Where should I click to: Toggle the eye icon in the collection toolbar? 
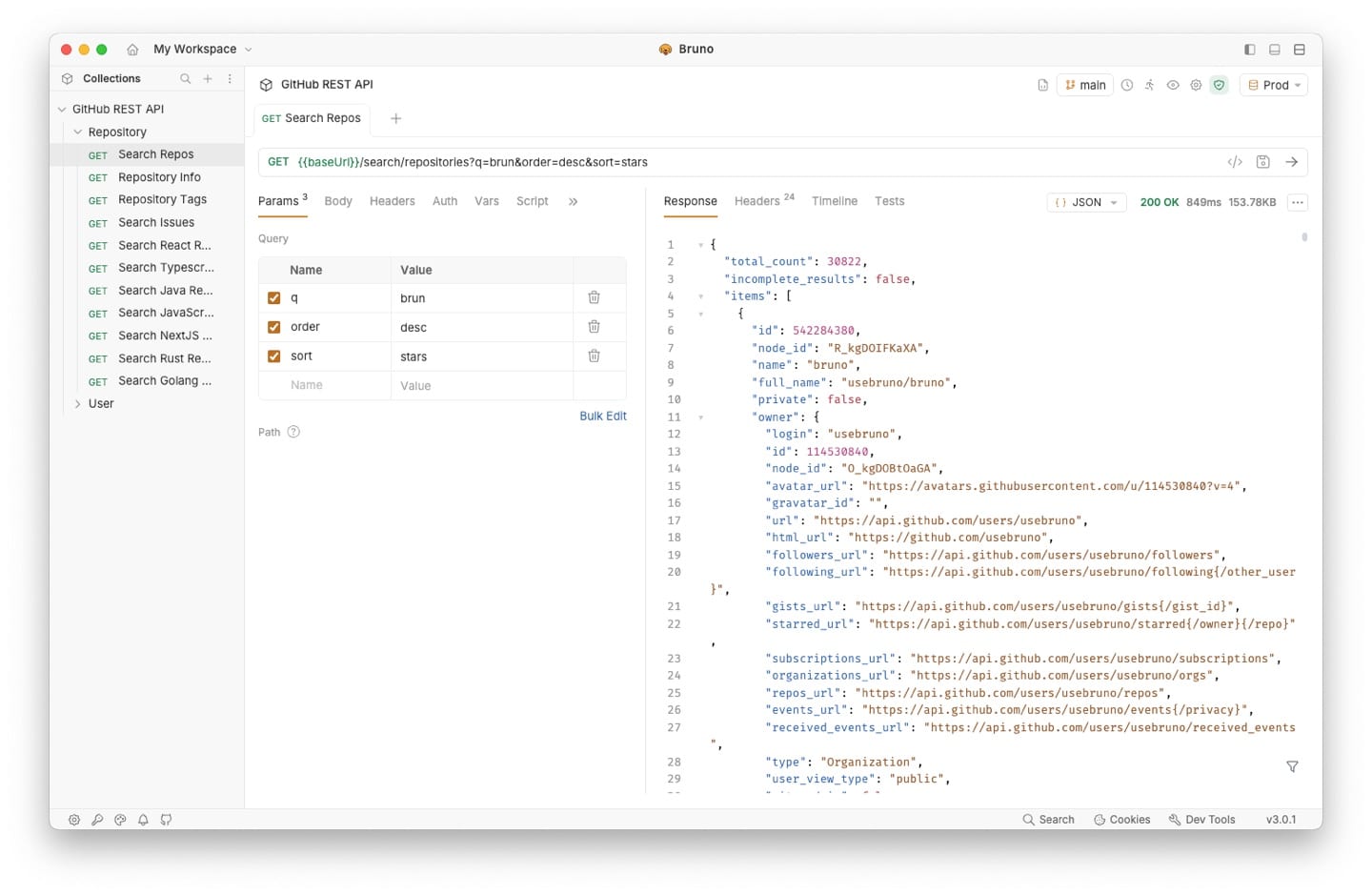pyautogui.click(x=1173, y=85)
